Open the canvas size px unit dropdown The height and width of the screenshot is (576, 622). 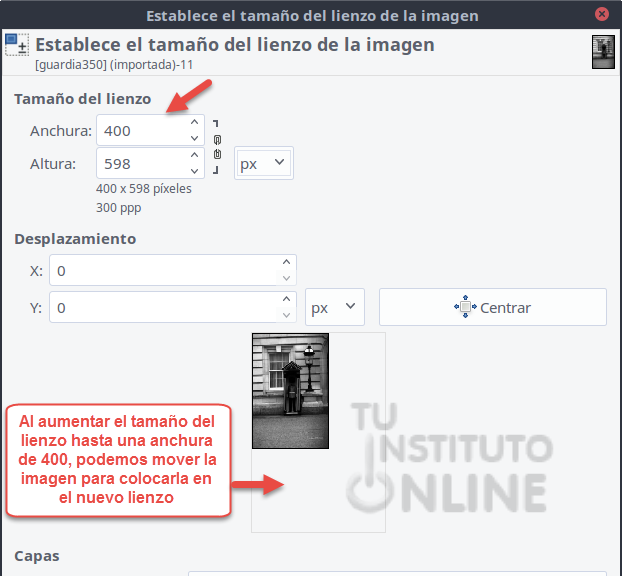pos(264,163)
